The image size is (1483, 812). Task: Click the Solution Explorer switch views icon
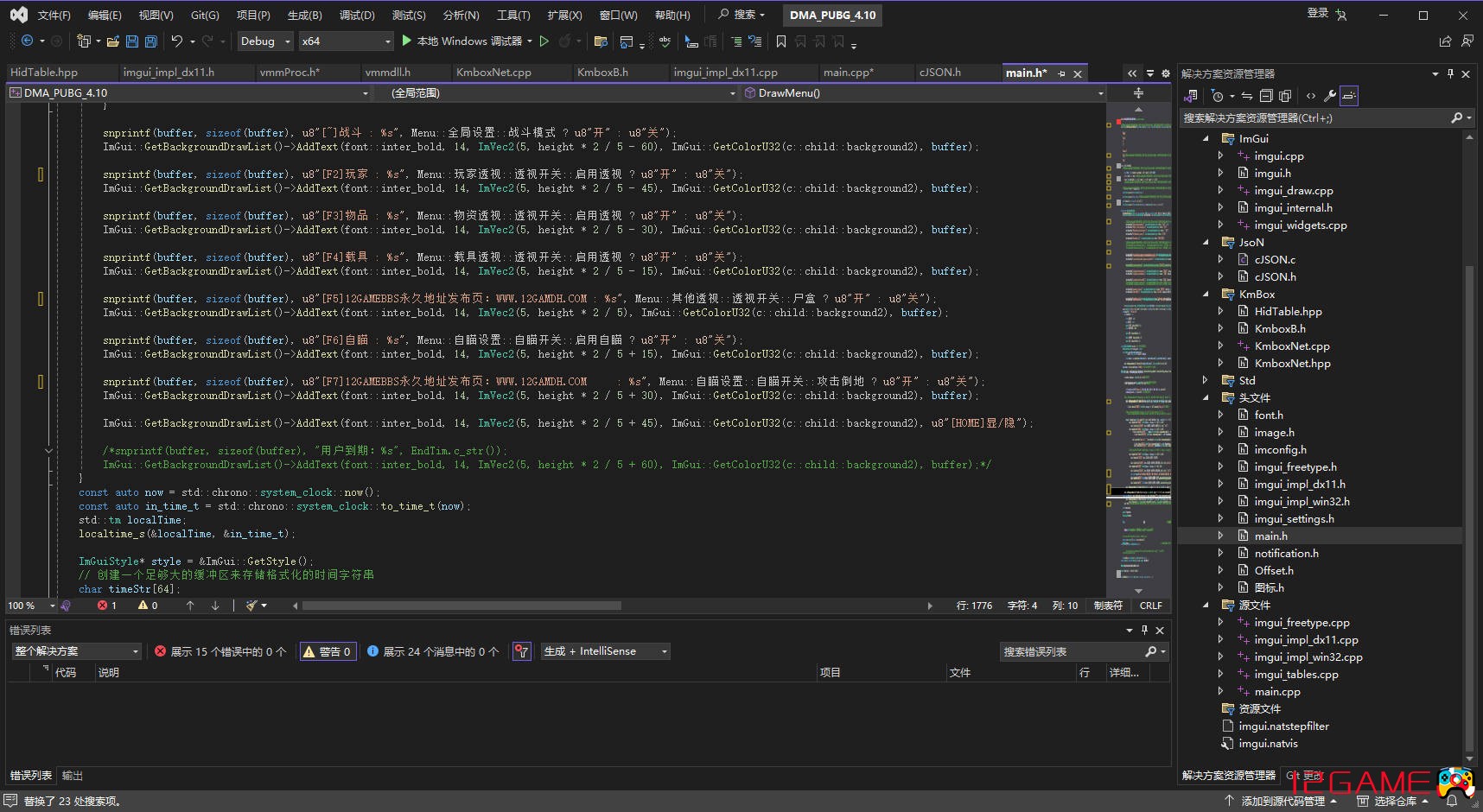pyautogui.click(x=1192, y=95)
